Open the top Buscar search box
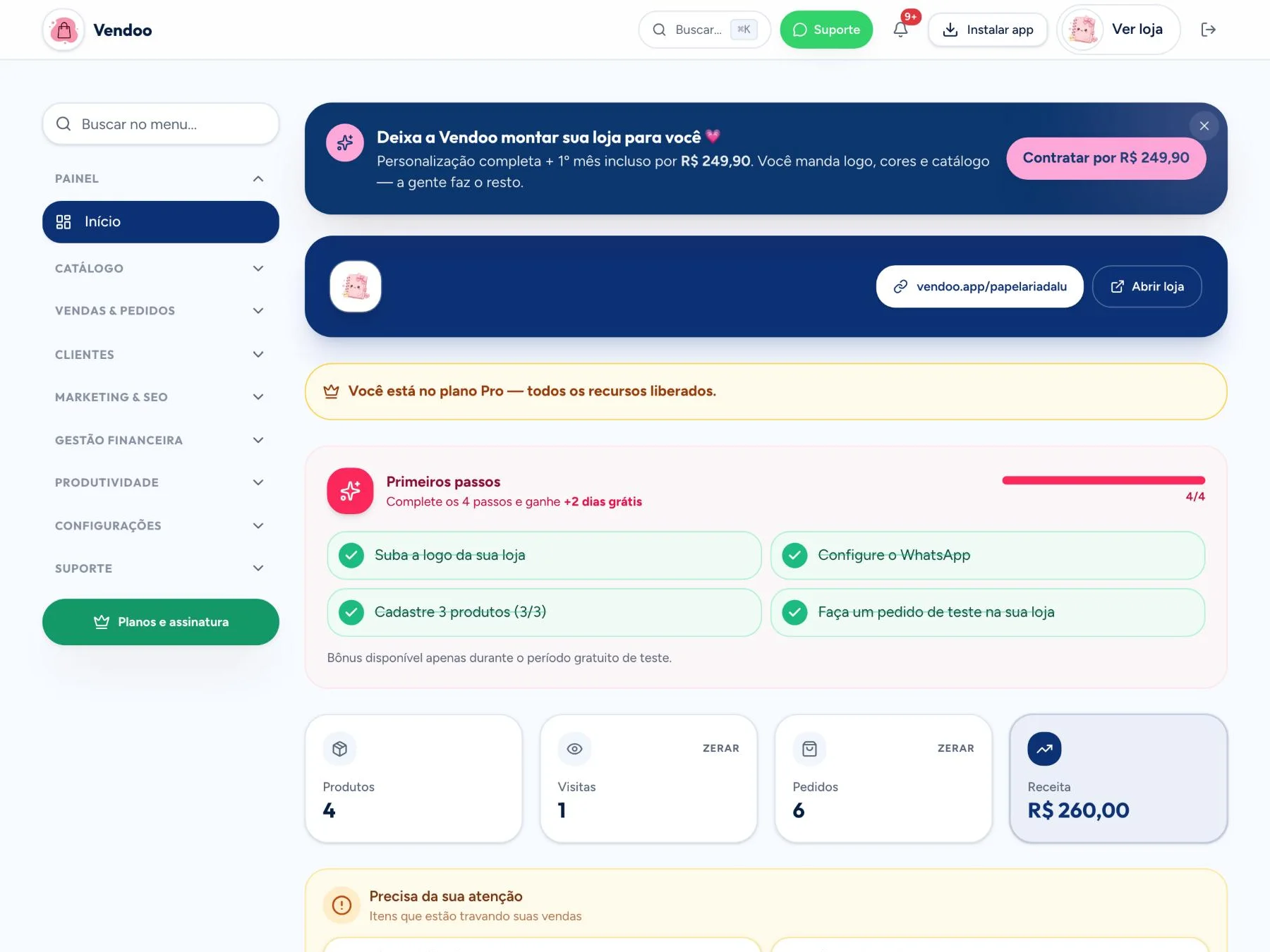This screenshot has width=1270, height=952. (x=704, y=30)
